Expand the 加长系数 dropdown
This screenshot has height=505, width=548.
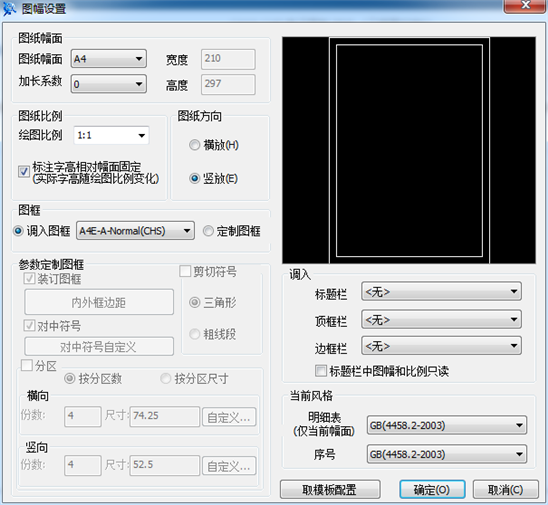[x=109, y=84]
